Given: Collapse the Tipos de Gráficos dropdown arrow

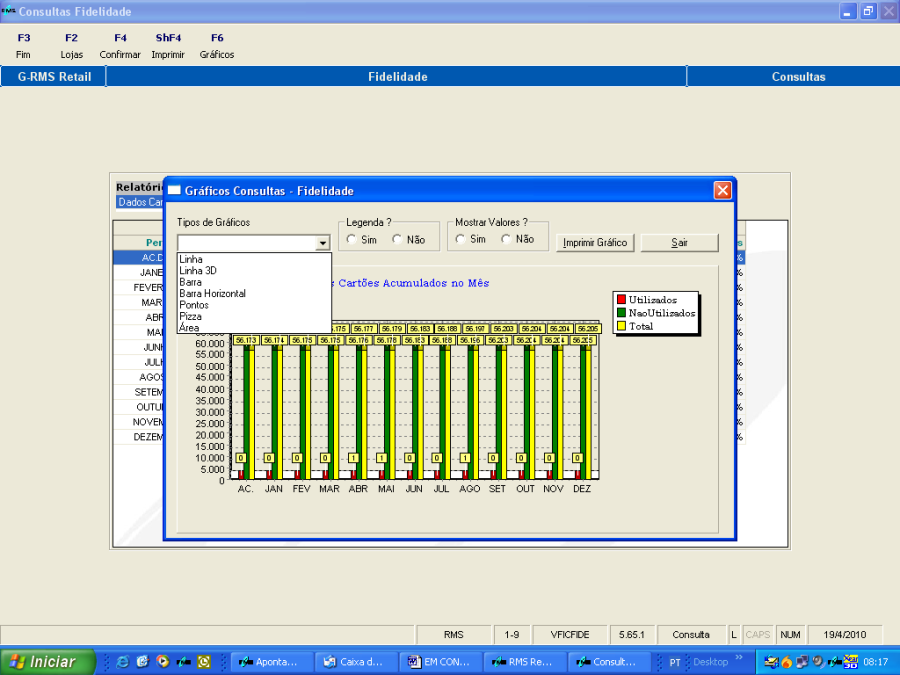Looking at the screenshot, I should pyautogui.click(x=322, y=243).
